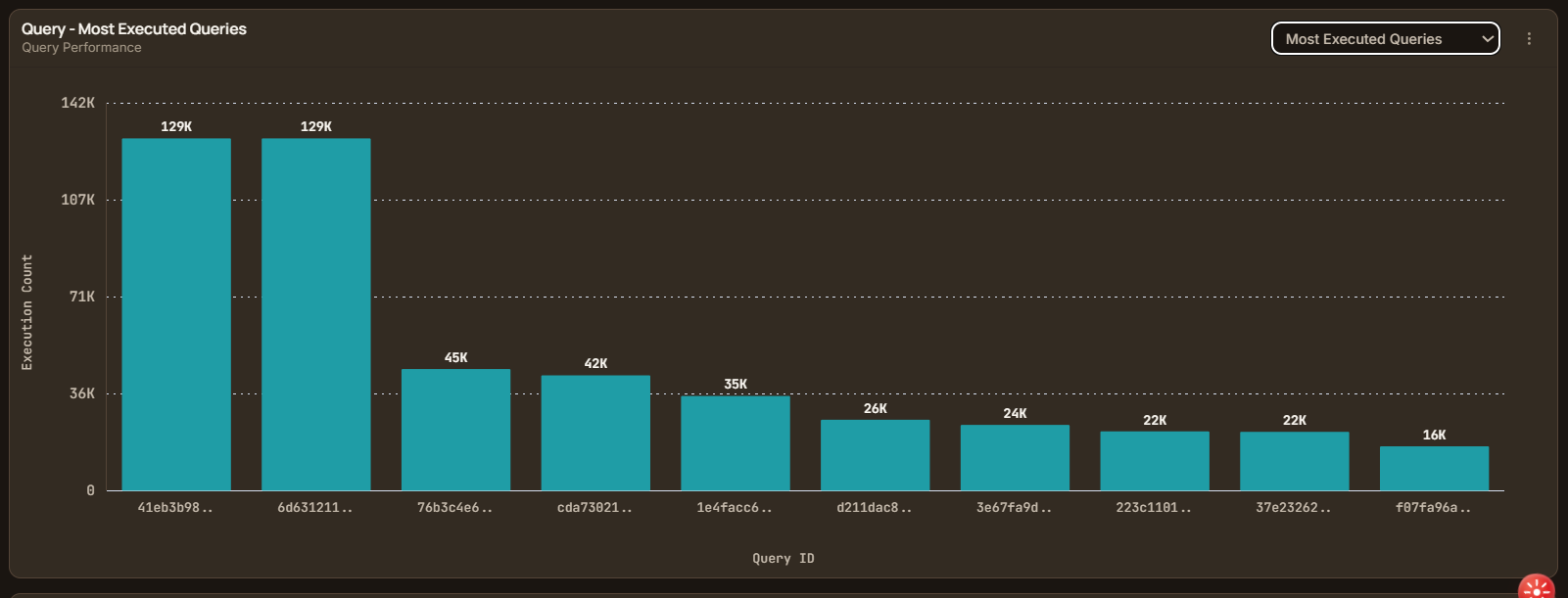Click the x-axis label cda73021..
The width and height of the screenshot is (1568, 598).
click(595, 508)
